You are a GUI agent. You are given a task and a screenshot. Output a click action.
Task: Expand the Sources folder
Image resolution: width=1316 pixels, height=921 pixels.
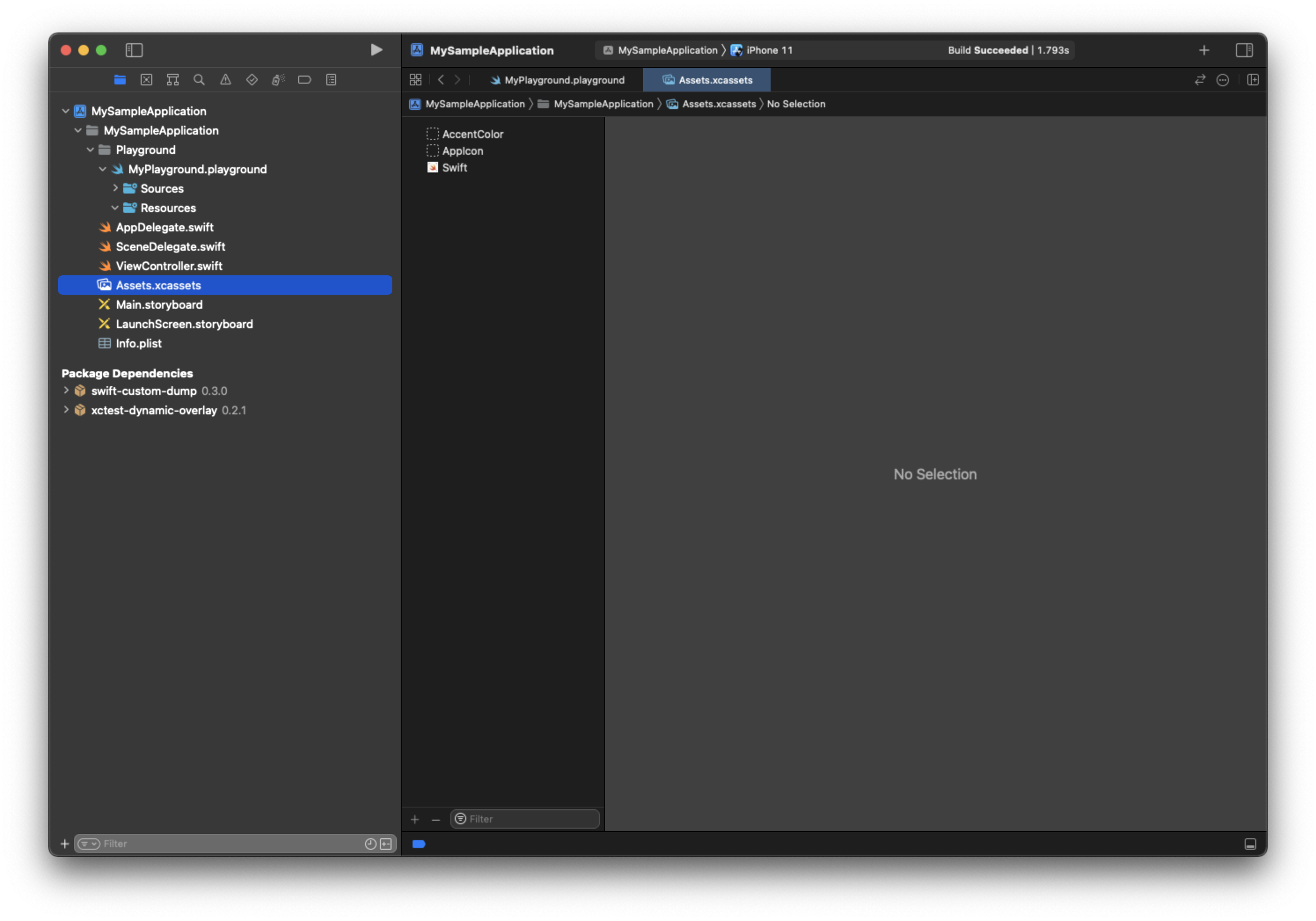coord(115,188)
